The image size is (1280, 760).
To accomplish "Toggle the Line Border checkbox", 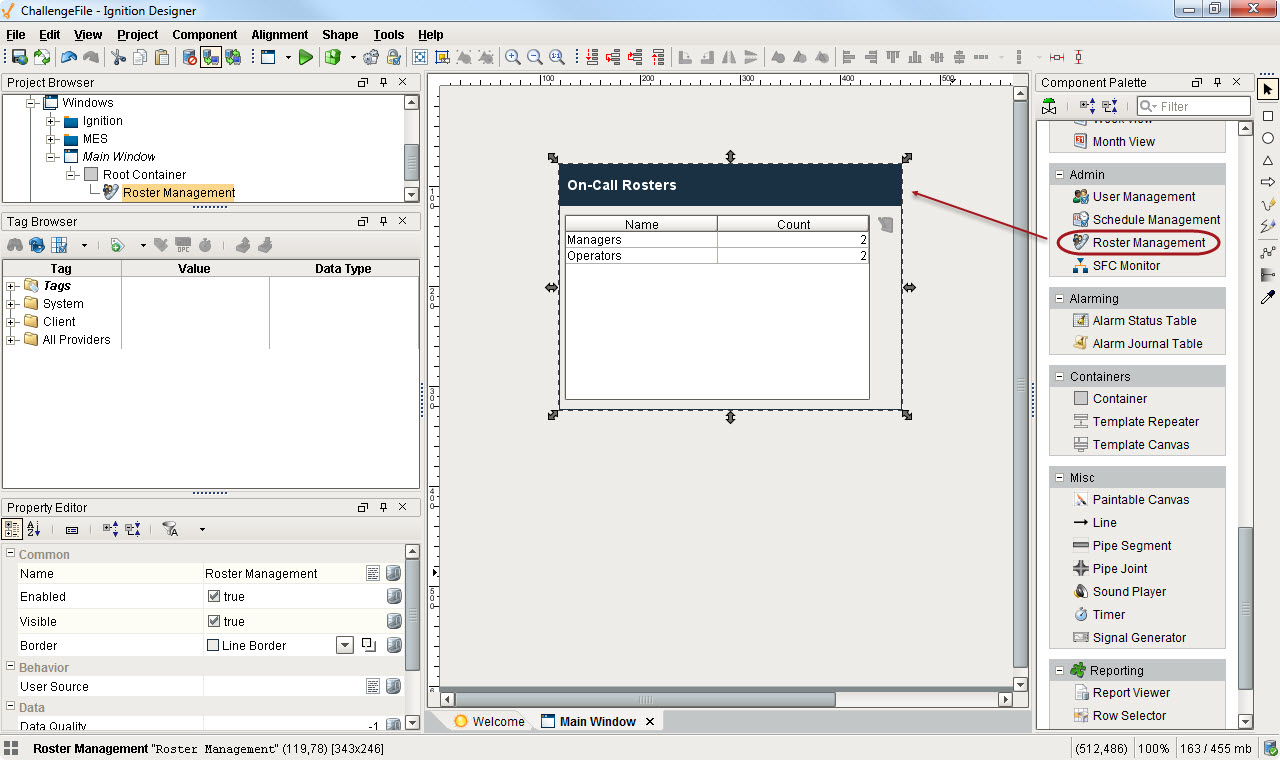I will pos(213,646).
